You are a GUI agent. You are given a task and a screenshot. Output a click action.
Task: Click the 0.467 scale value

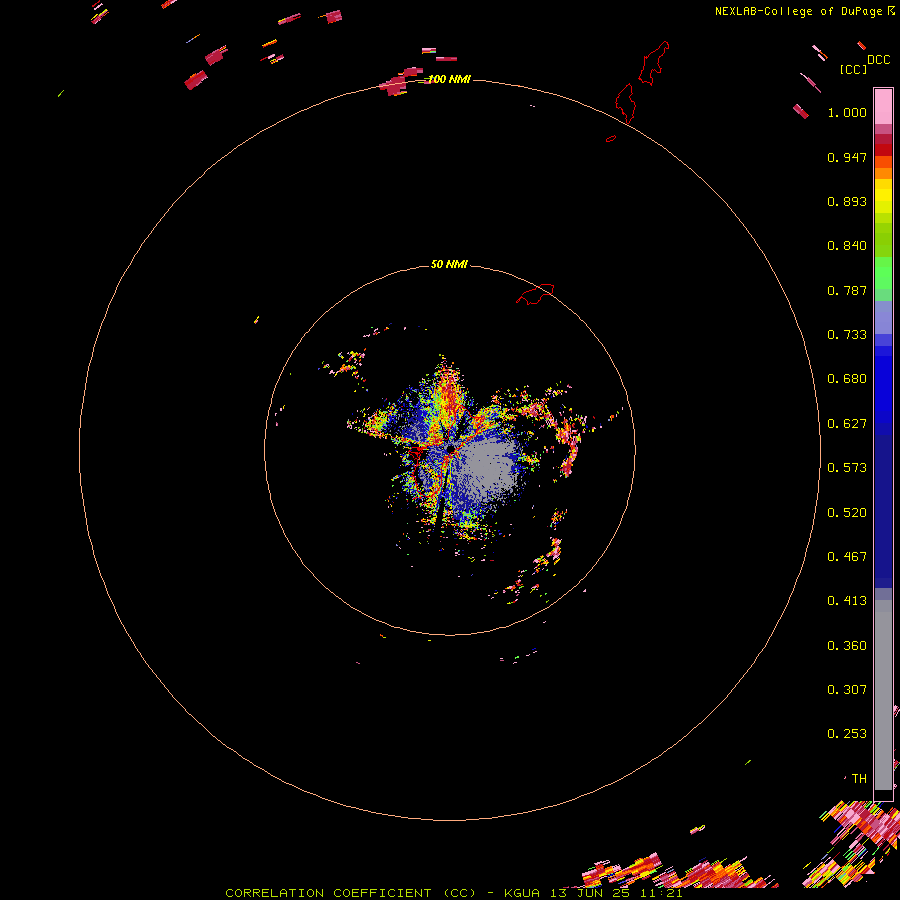[x=847, y=557]
